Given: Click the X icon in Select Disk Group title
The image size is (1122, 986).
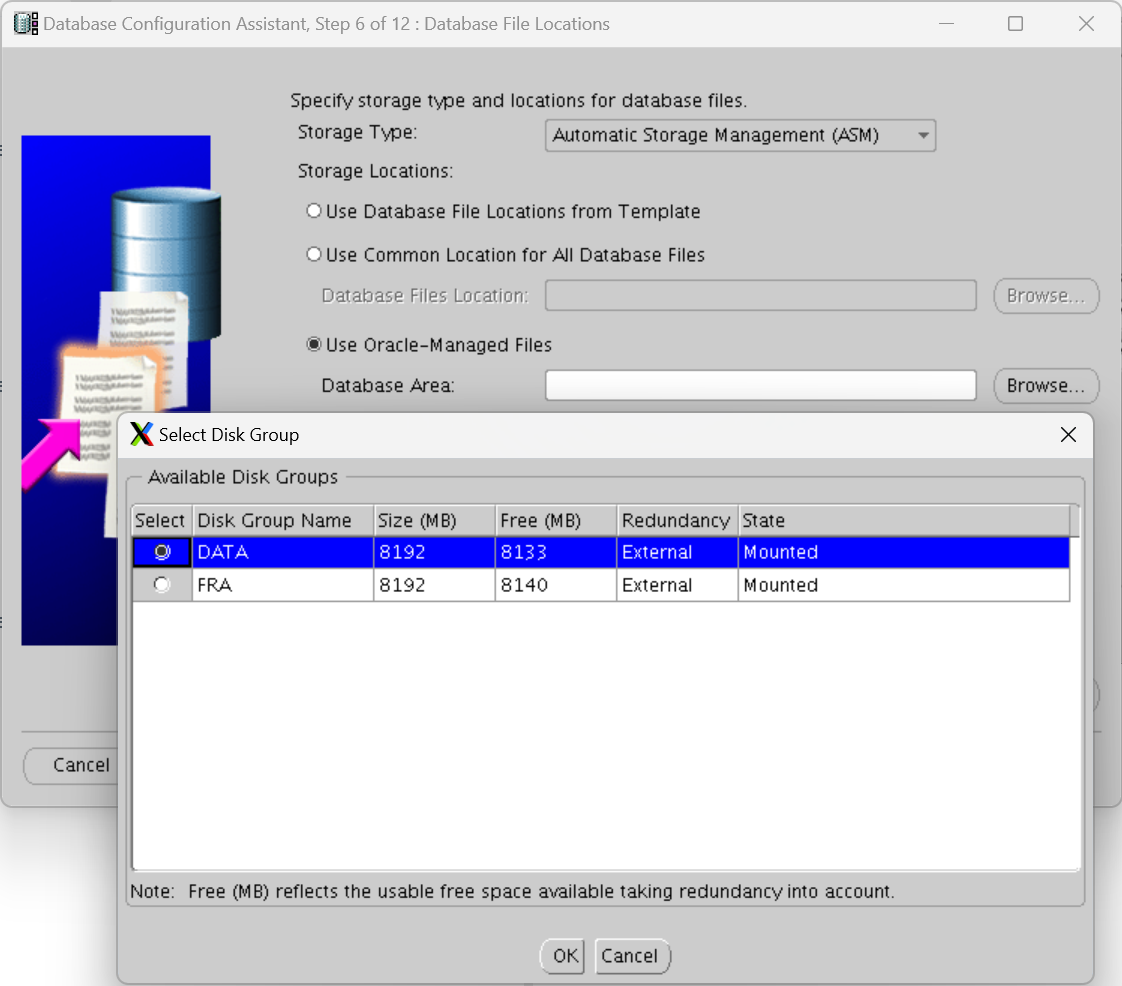Looking at the screenshot, I should (x=142, y=434).
